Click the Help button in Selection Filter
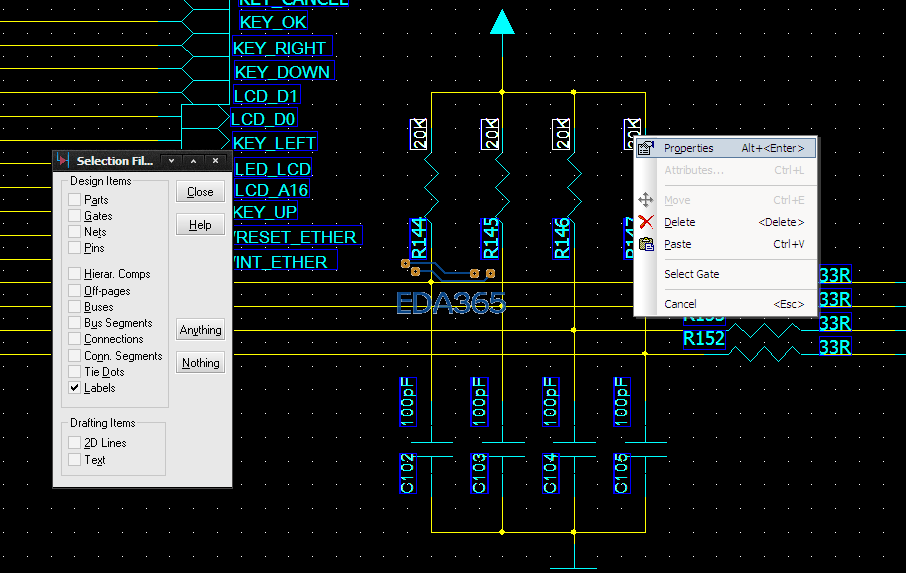Viewport: 906px width, 573px height. coord(200,225)
